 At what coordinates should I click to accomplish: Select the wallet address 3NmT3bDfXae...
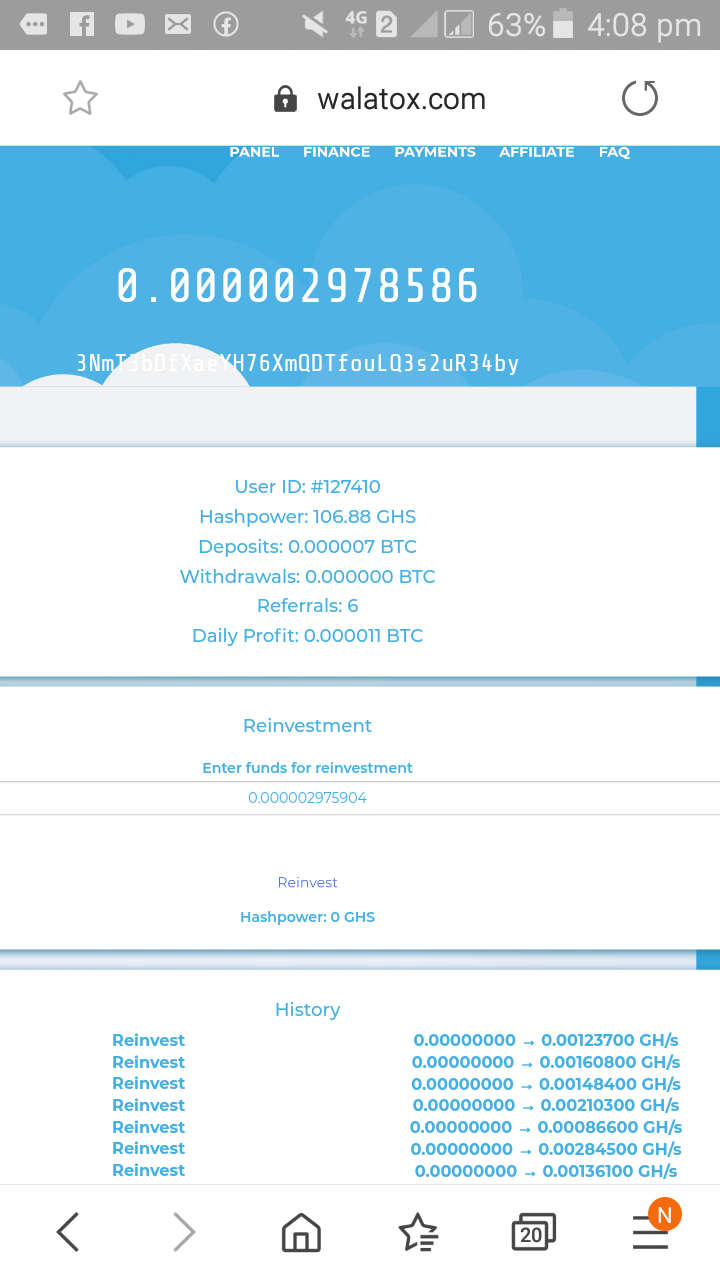coord(298,363)
